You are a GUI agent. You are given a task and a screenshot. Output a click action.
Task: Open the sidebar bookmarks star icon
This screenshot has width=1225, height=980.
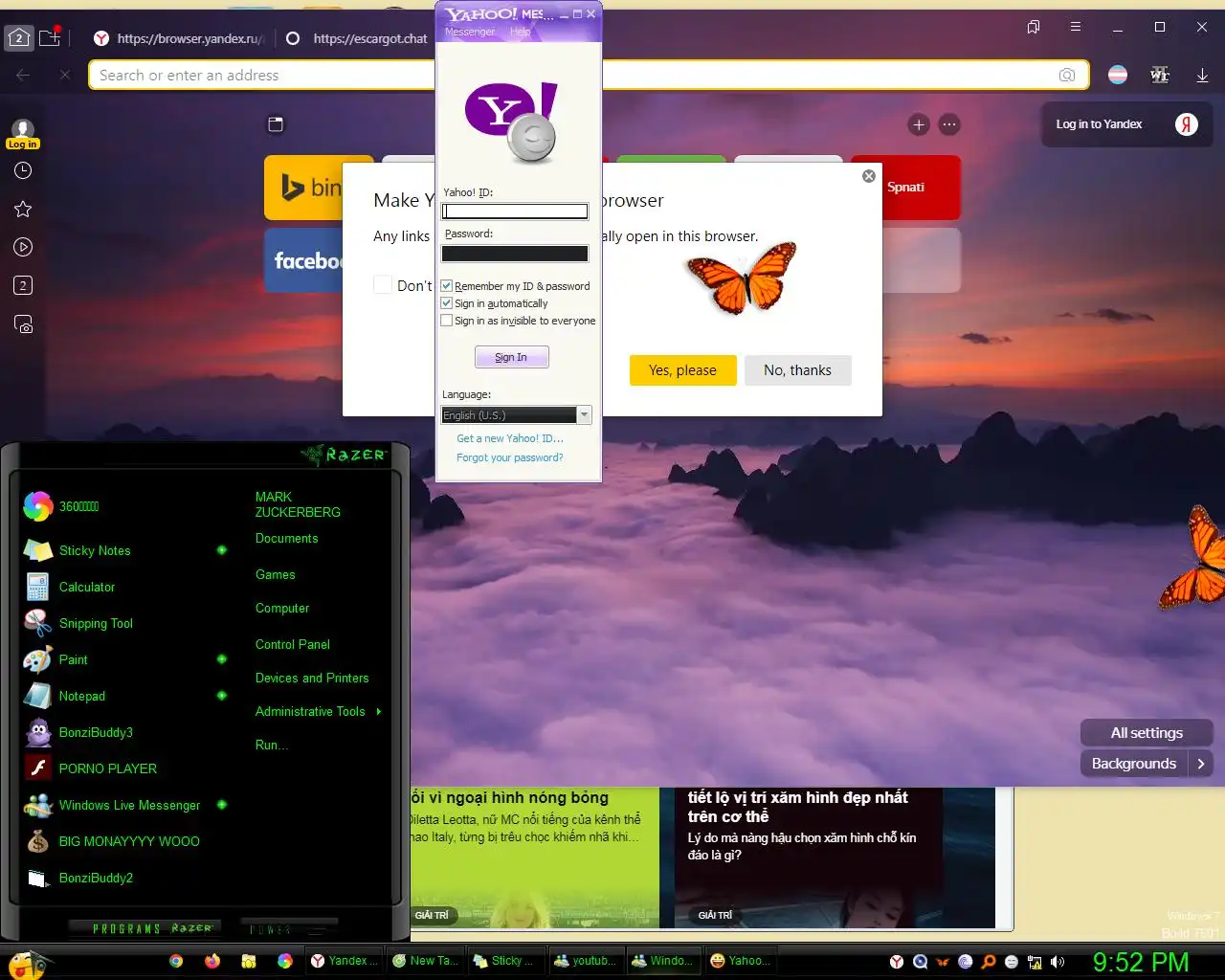[x=24, y=209]
